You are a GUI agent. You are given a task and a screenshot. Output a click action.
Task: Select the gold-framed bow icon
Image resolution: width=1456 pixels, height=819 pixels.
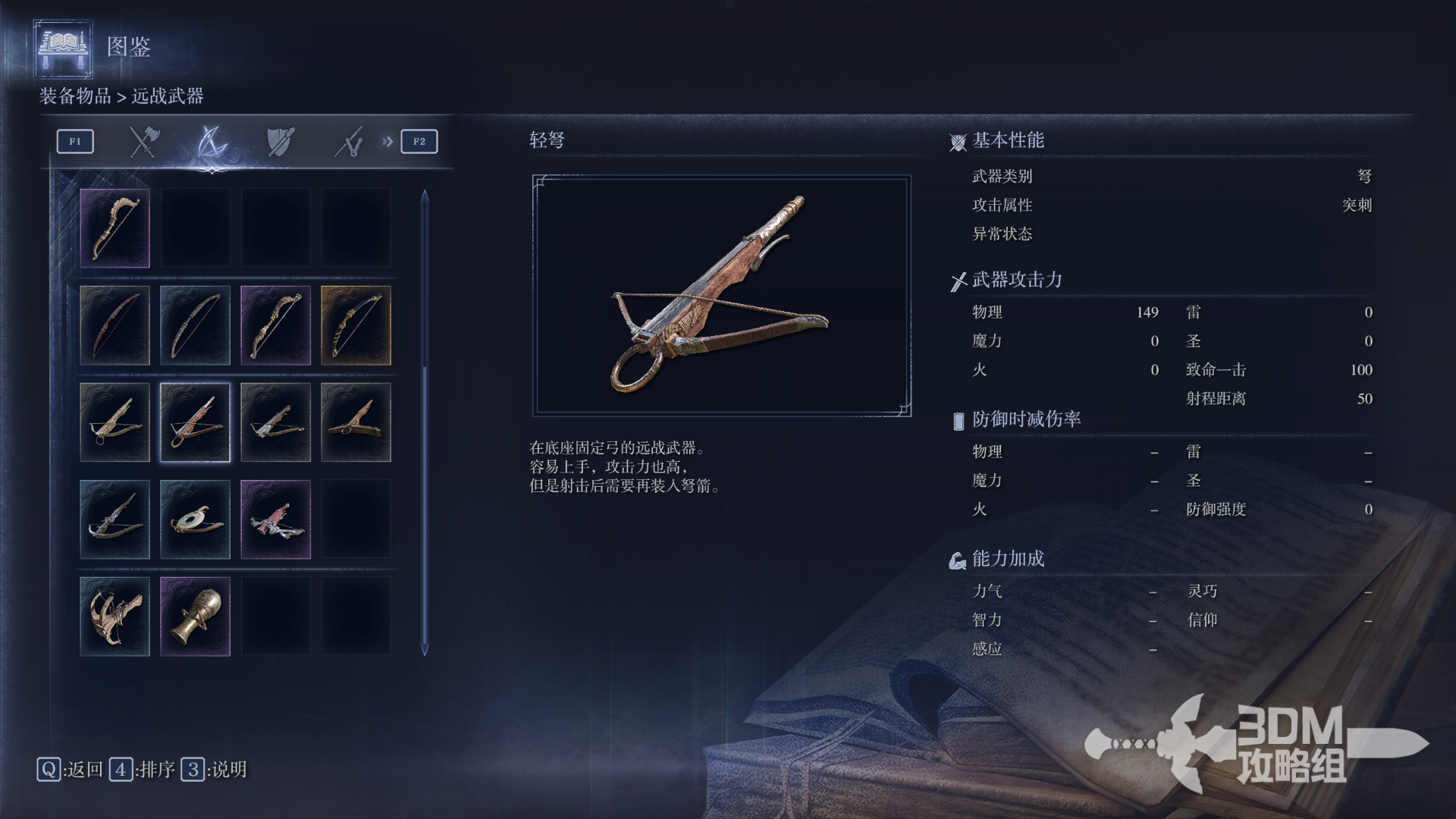click(356, 325)
